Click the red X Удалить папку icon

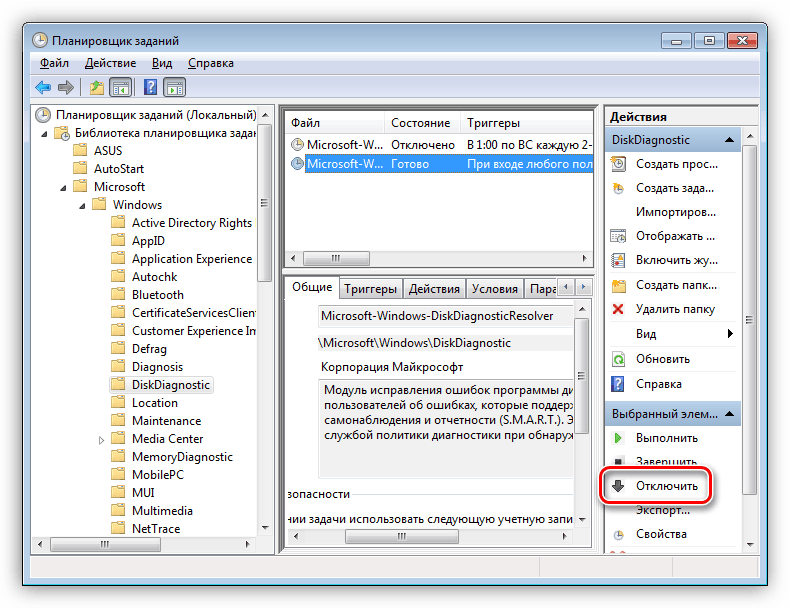[x=618, y=309]
